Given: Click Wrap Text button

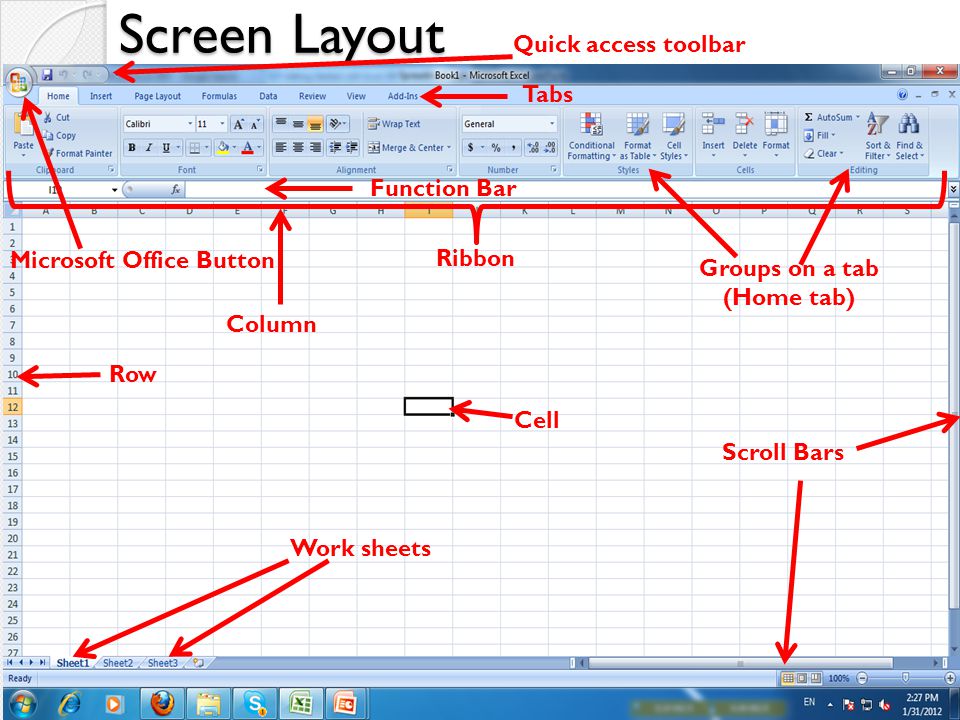Looking at the screenshot, I should click(x=394, y=124).
